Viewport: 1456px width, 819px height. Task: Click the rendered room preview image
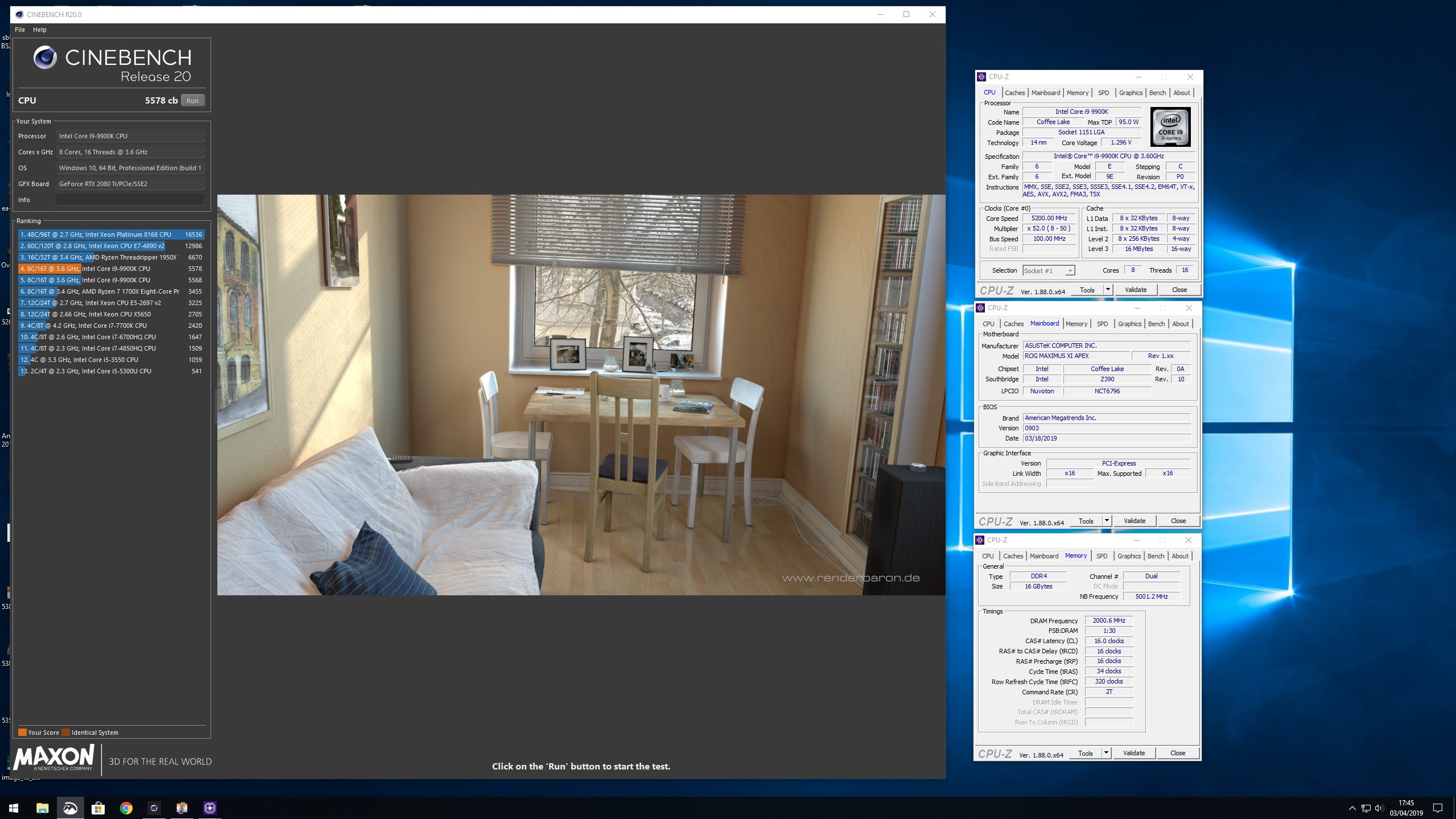[x=581, y=395]
